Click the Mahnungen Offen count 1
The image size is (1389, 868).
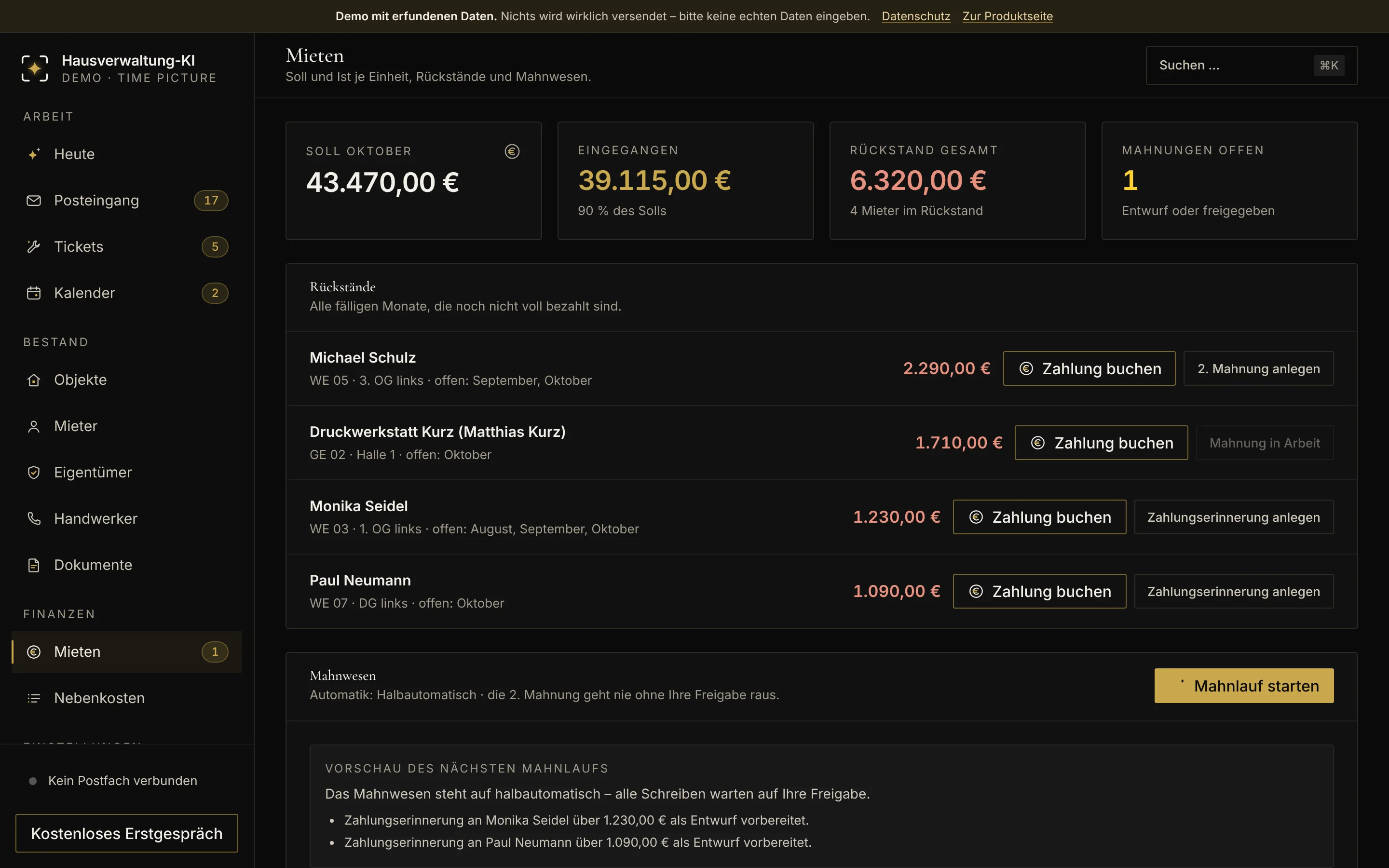1130,180
